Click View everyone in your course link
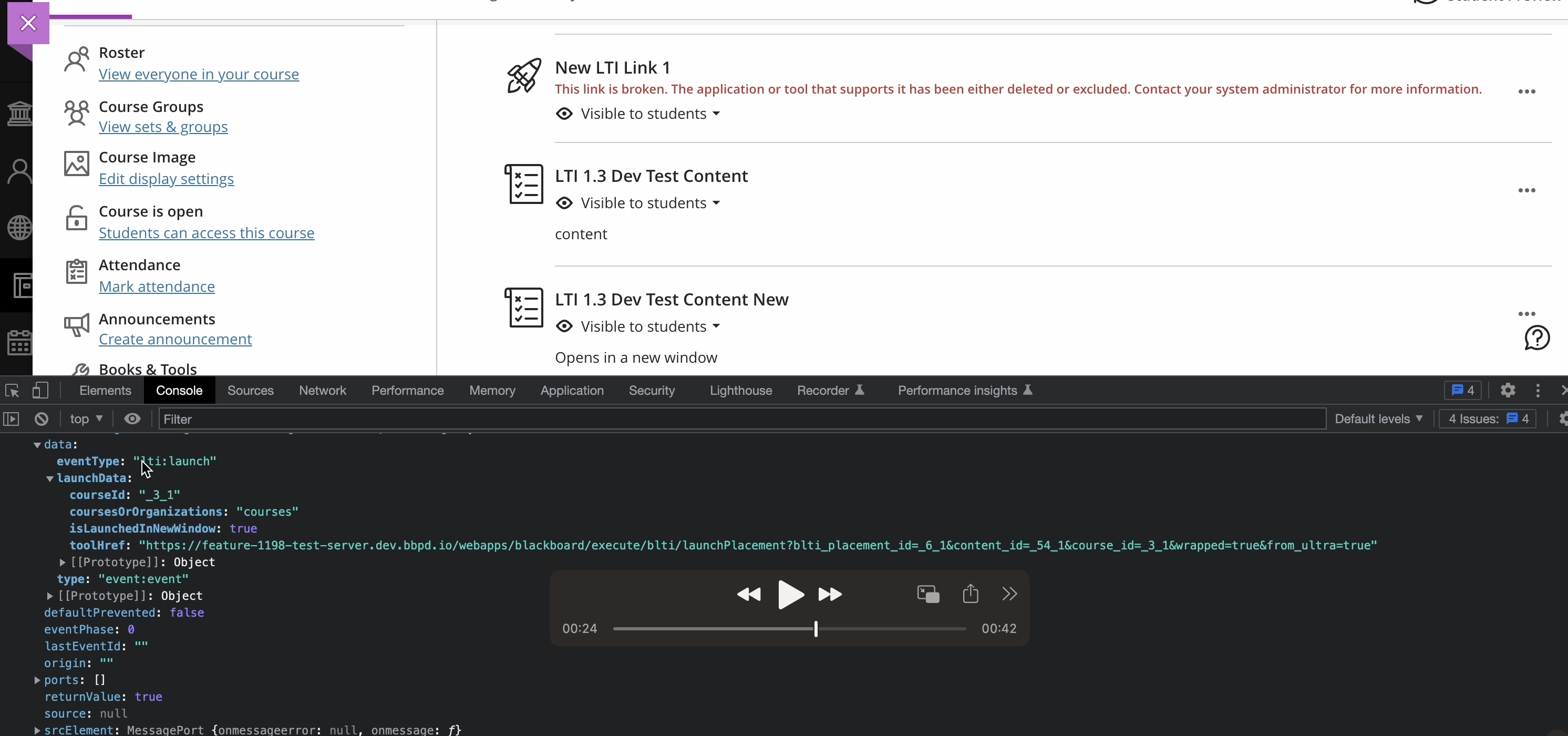The height and width of the screenshot is (736, 1568). (x=199, y=74)
